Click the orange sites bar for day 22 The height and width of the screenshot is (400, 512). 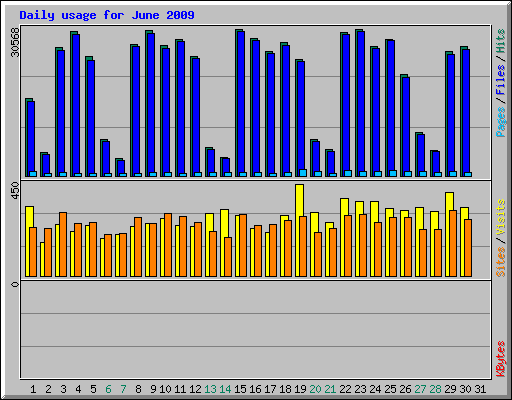pyautogui.click(x=348, y=246)
